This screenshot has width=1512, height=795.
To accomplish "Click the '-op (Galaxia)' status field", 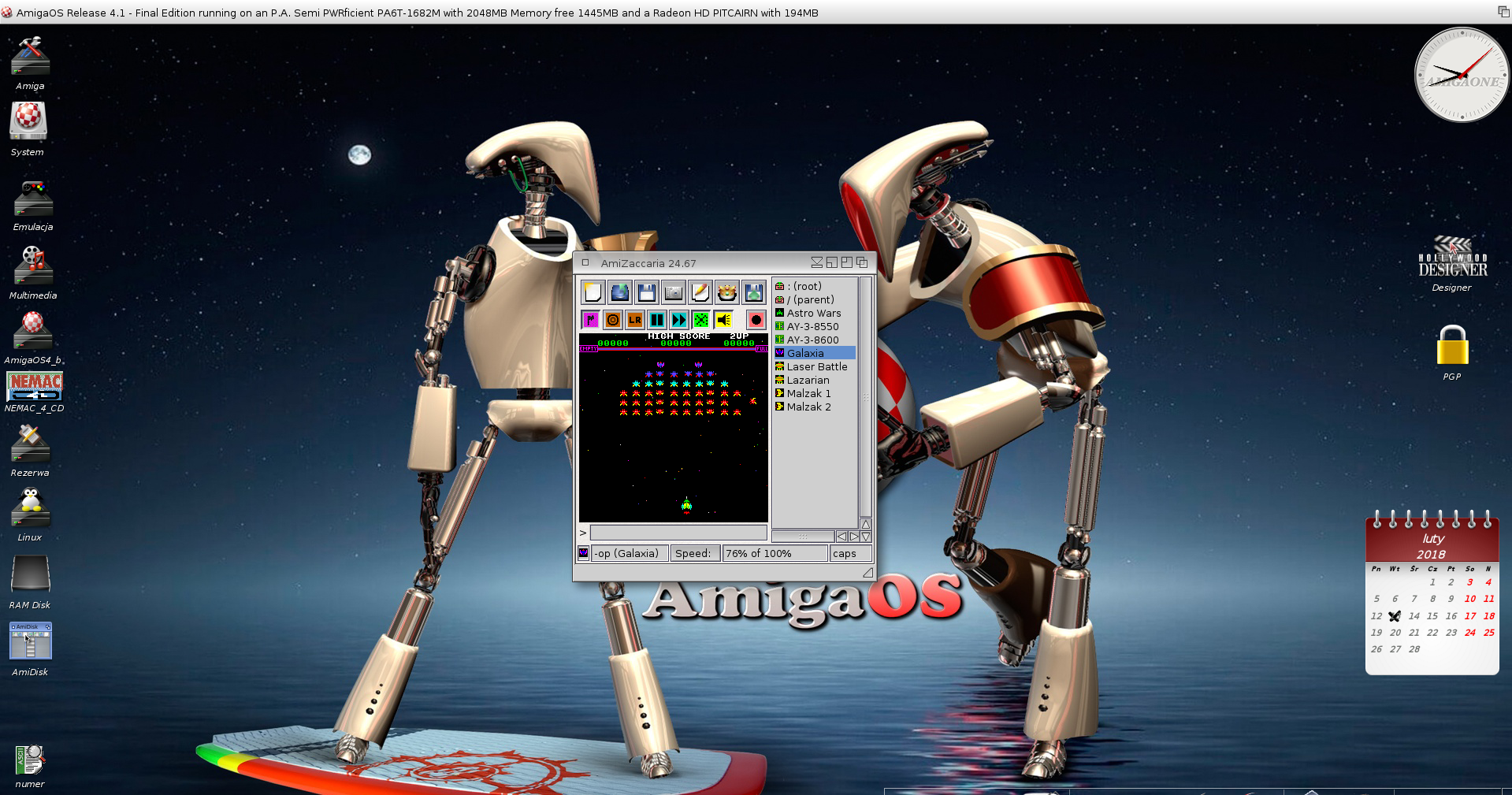I will [x=630, y=553].
